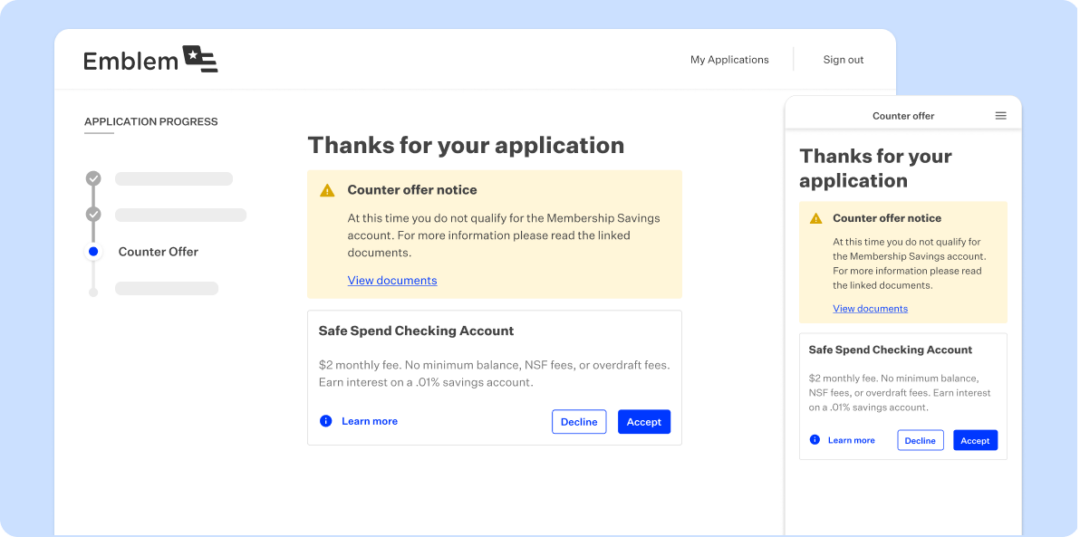
Task: Click the second completed step checkmark
Action: 93,215
